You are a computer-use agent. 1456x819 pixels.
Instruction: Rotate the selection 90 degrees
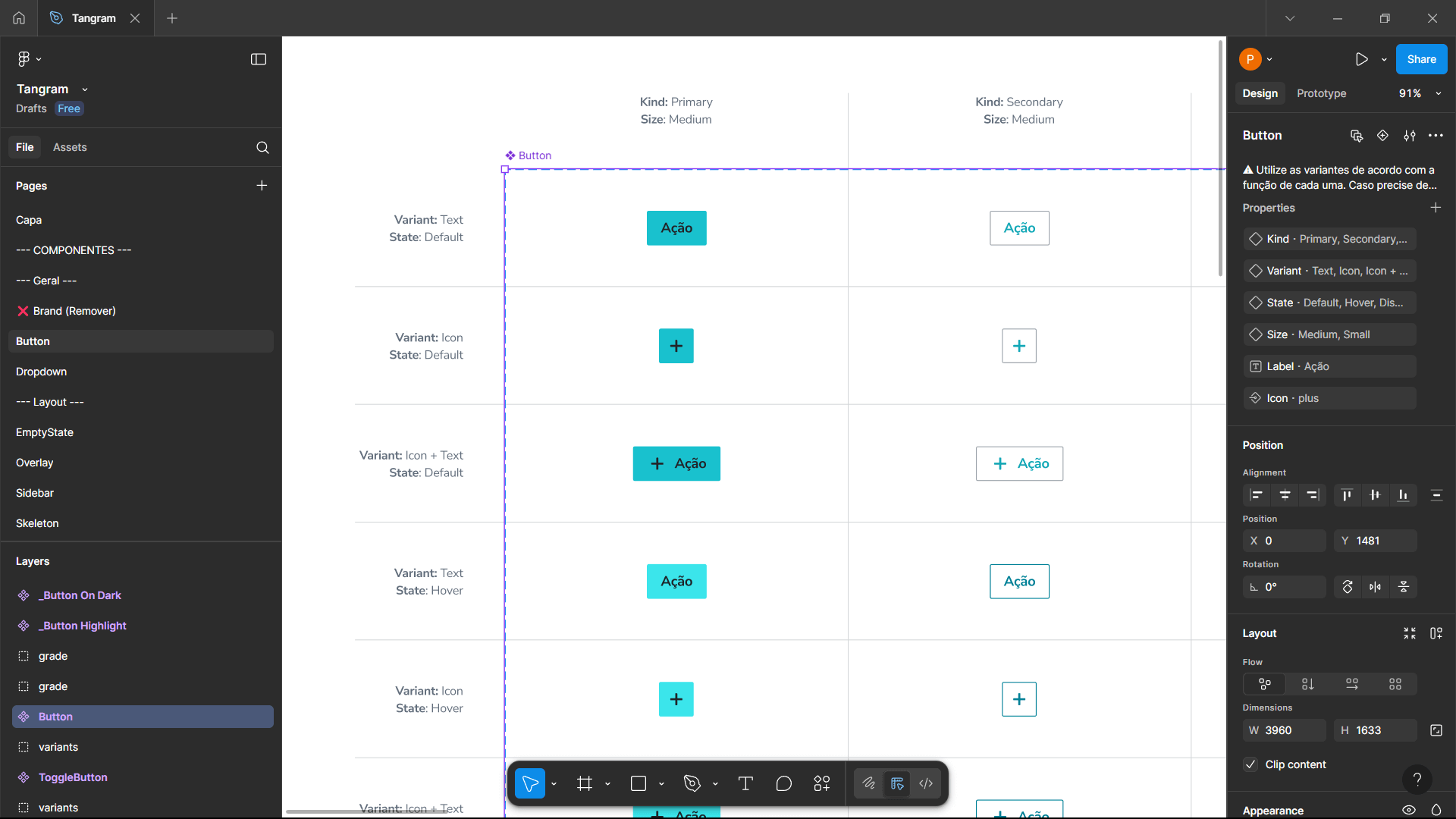coord(1348,587)
